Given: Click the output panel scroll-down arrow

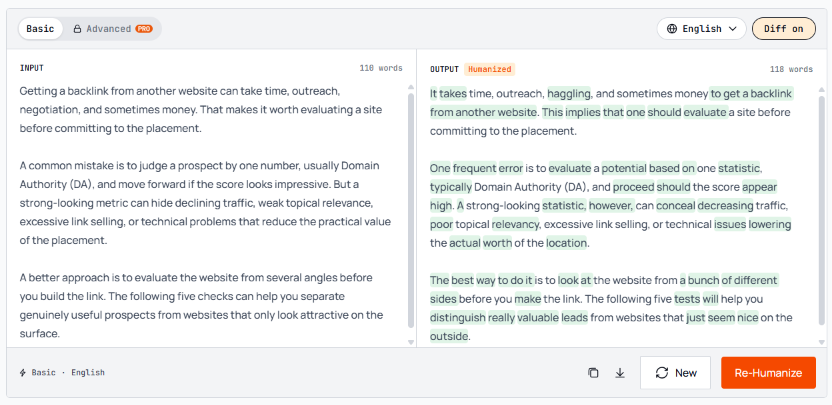Looking at the screenshot, I should (x=822, y=342).
